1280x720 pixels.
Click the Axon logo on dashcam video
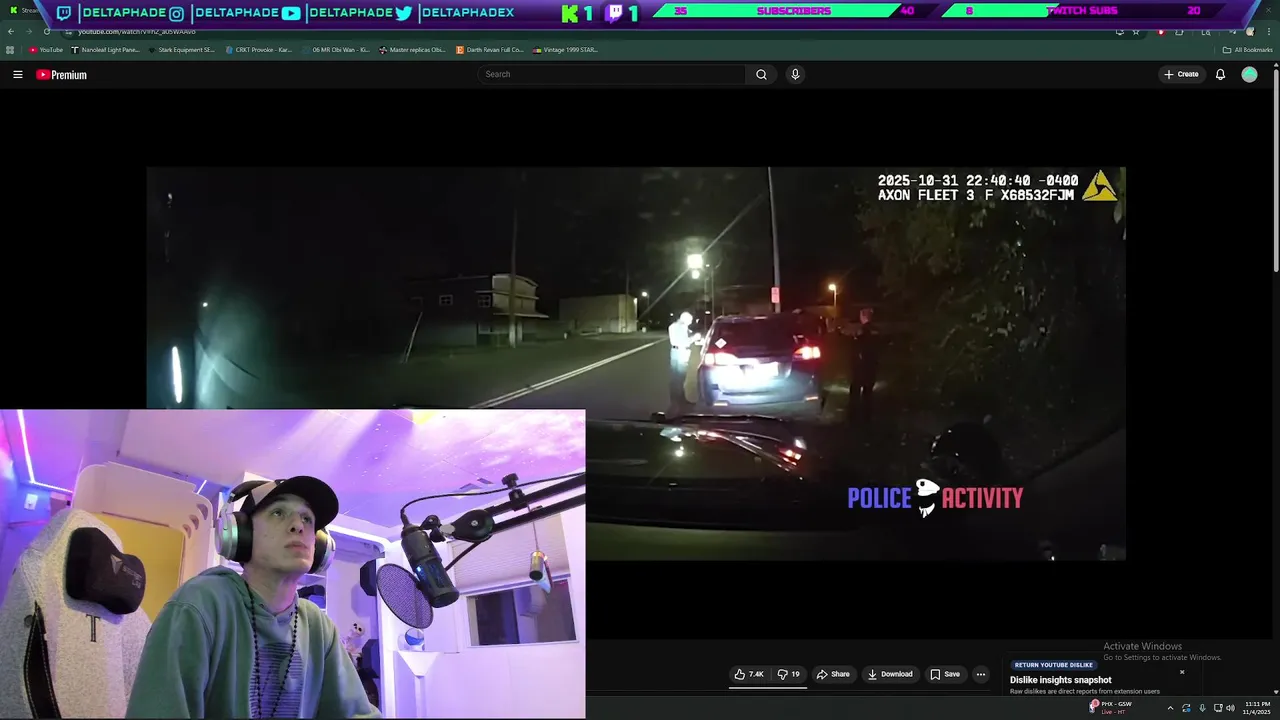click(1100, 186)
